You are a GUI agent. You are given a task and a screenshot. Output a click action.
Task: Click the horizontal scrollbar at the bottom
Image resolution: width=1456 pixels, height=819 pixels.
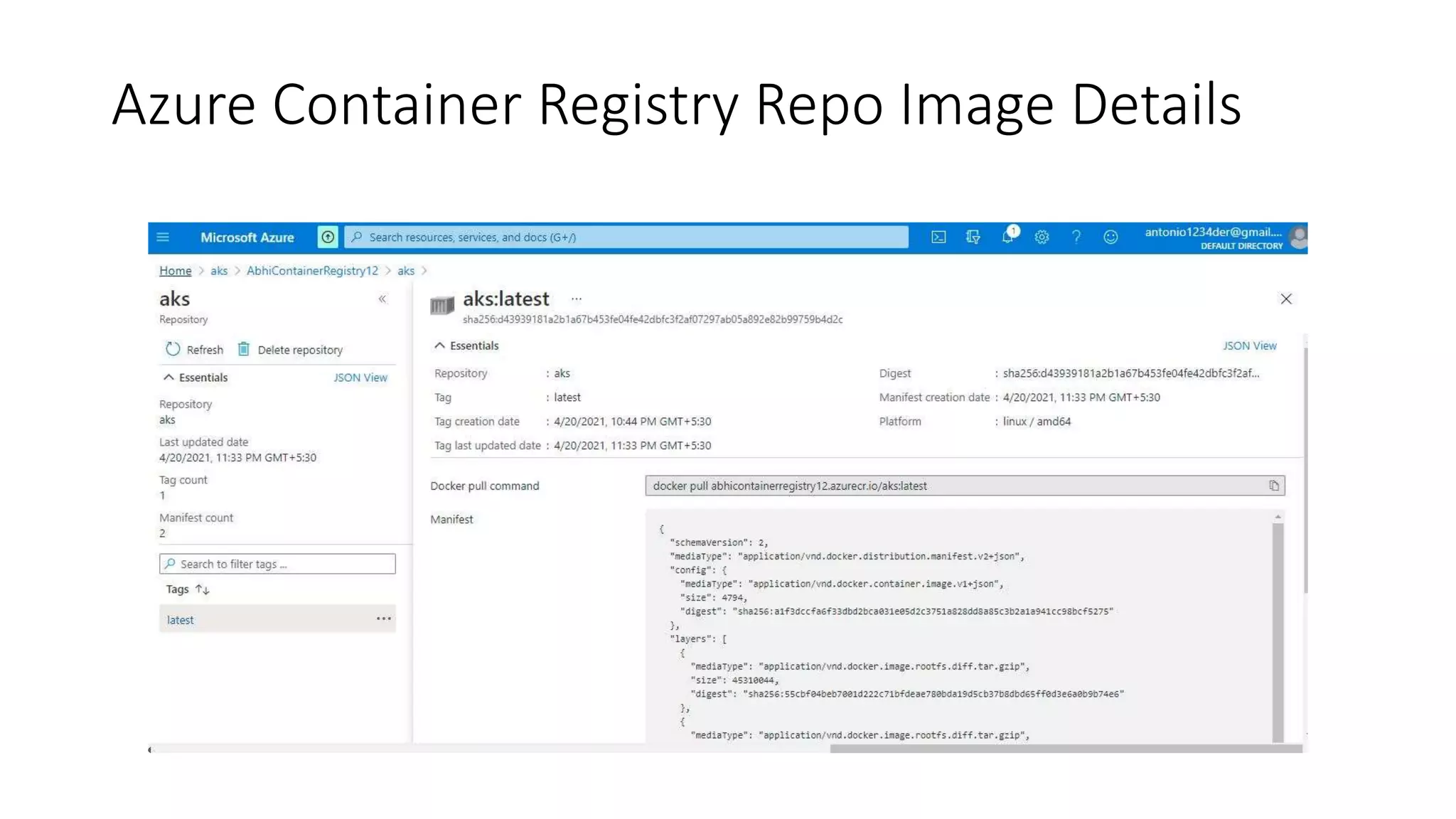[x=1066, y=749]
